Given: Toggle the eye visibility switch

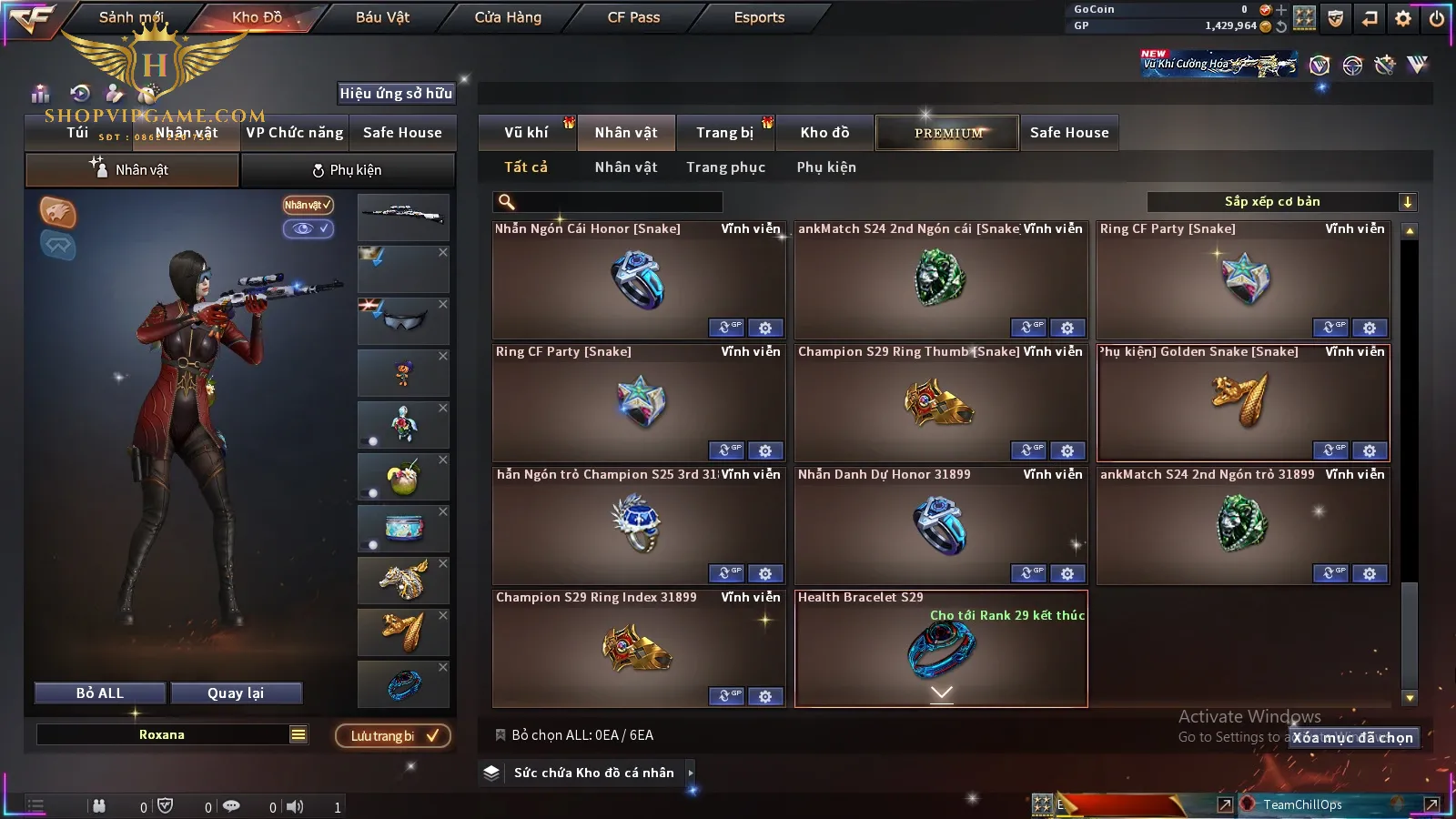Looking at the screenshot, I should [308, 228].
